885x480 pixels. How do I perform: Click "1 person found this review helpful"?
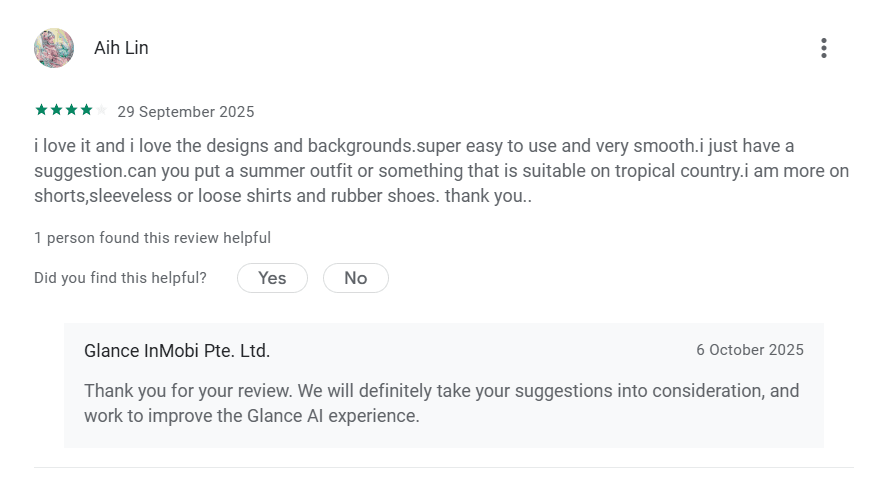[x=152, y=238]
